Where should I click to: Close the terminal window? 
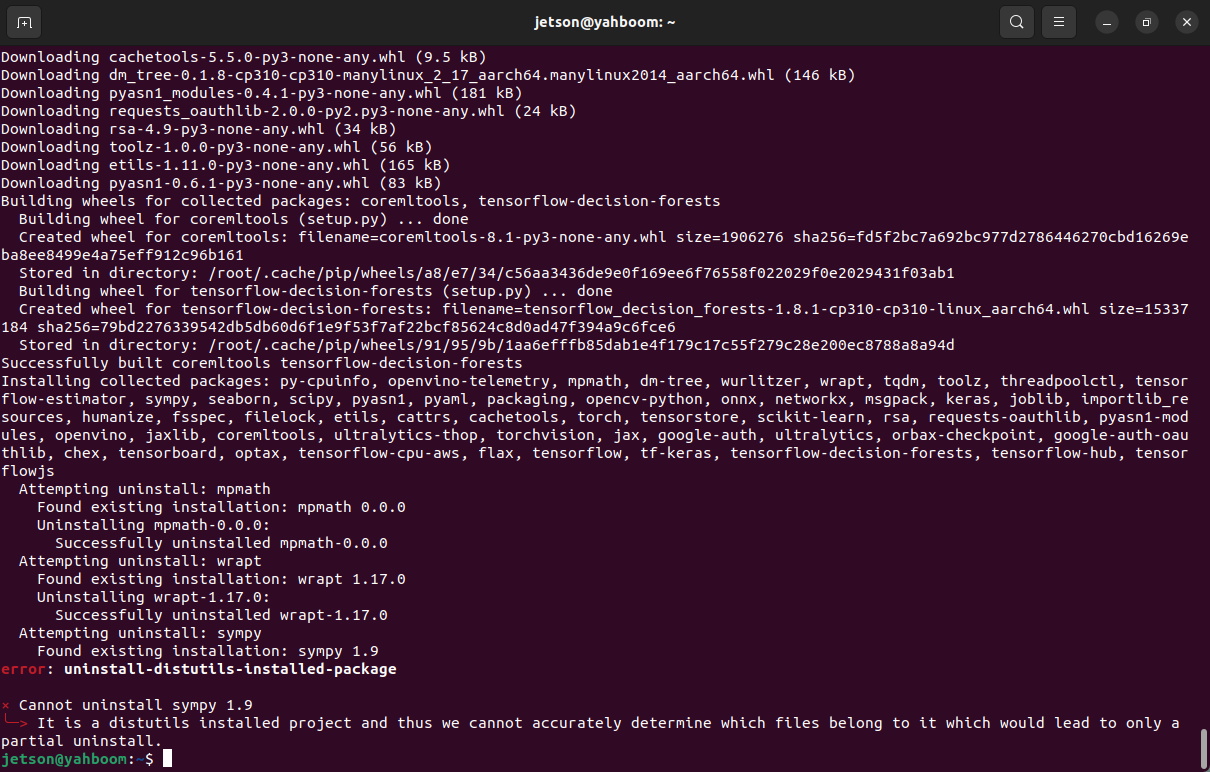(x=1186, y=22)
